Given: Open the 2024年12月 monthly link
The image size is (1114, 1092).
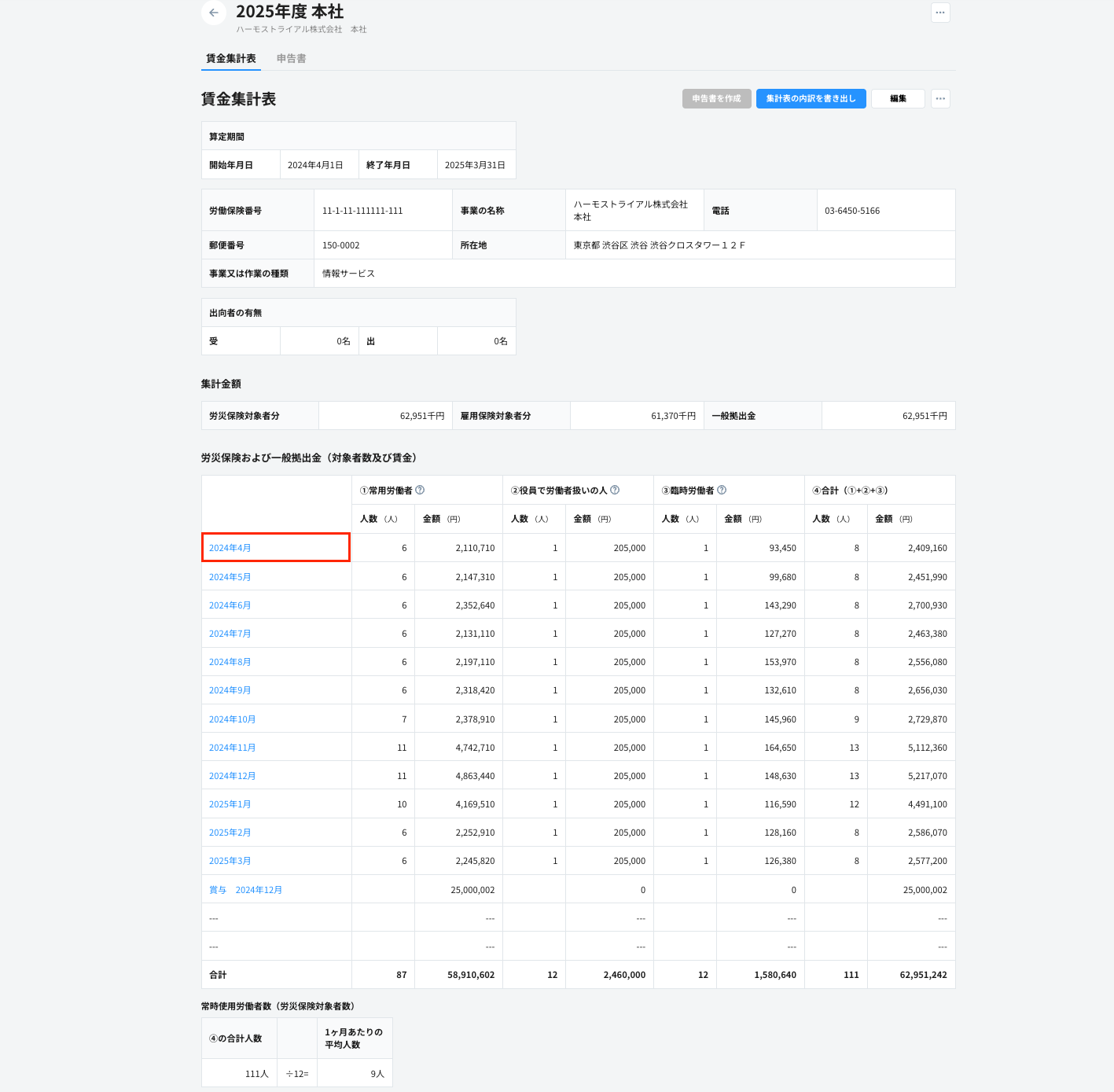Looking at the screenshot, I should coord(232,776).
